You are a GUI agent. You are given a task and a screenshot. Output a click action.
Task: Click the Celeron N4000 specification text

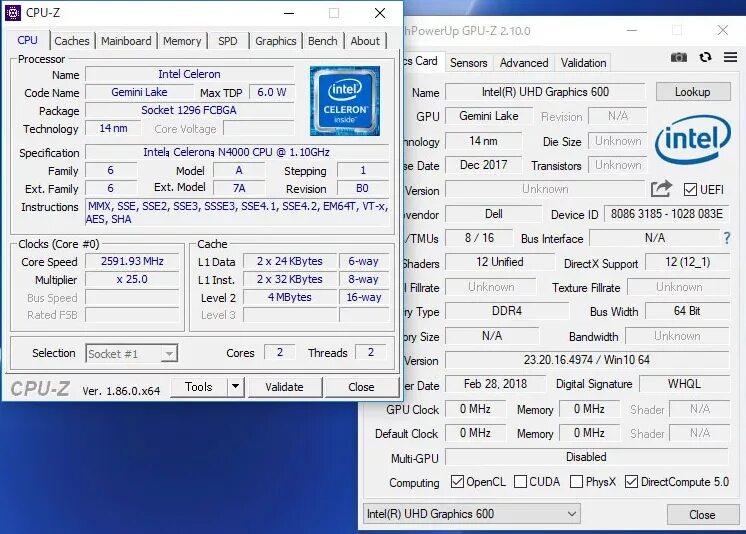point(237,152)
